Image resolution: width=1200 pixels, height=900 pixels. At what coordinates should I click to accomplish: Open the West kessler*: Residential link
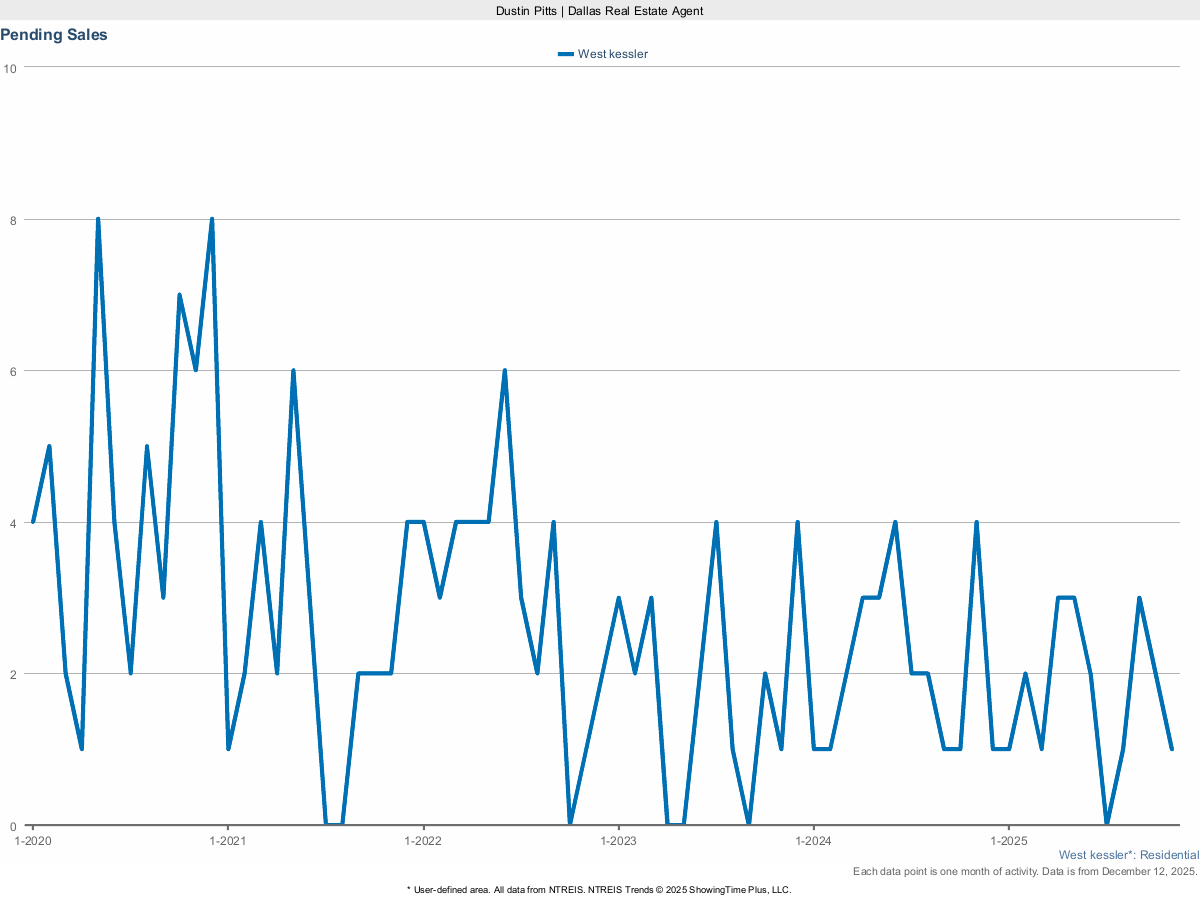pos(1128,855)
